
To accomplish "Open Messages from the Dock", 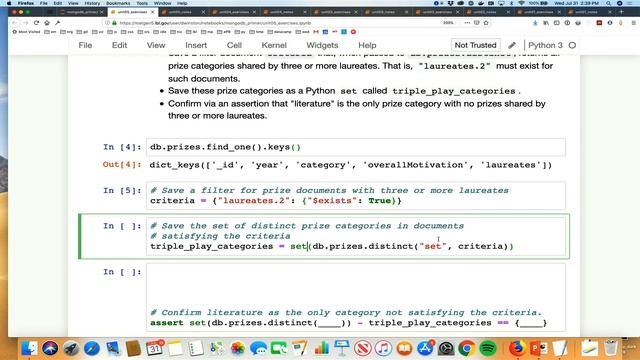I will (x=258, y=349).
